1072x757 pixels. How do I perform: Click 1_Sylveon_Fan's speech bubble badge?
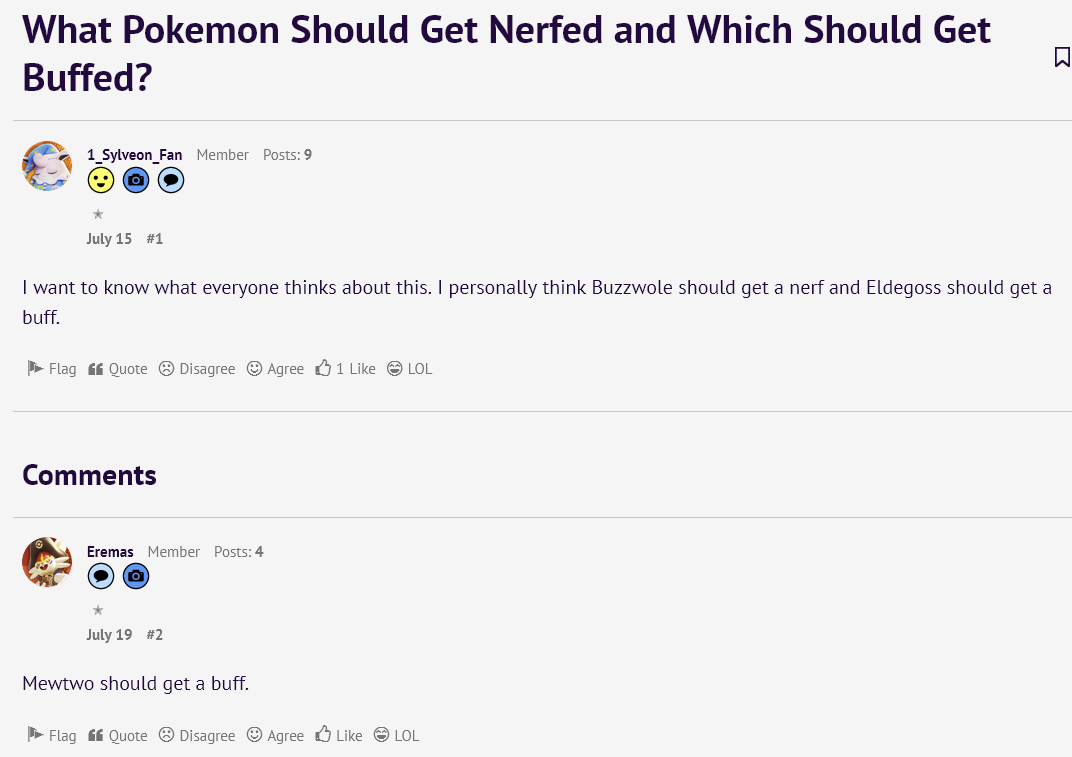171,181
